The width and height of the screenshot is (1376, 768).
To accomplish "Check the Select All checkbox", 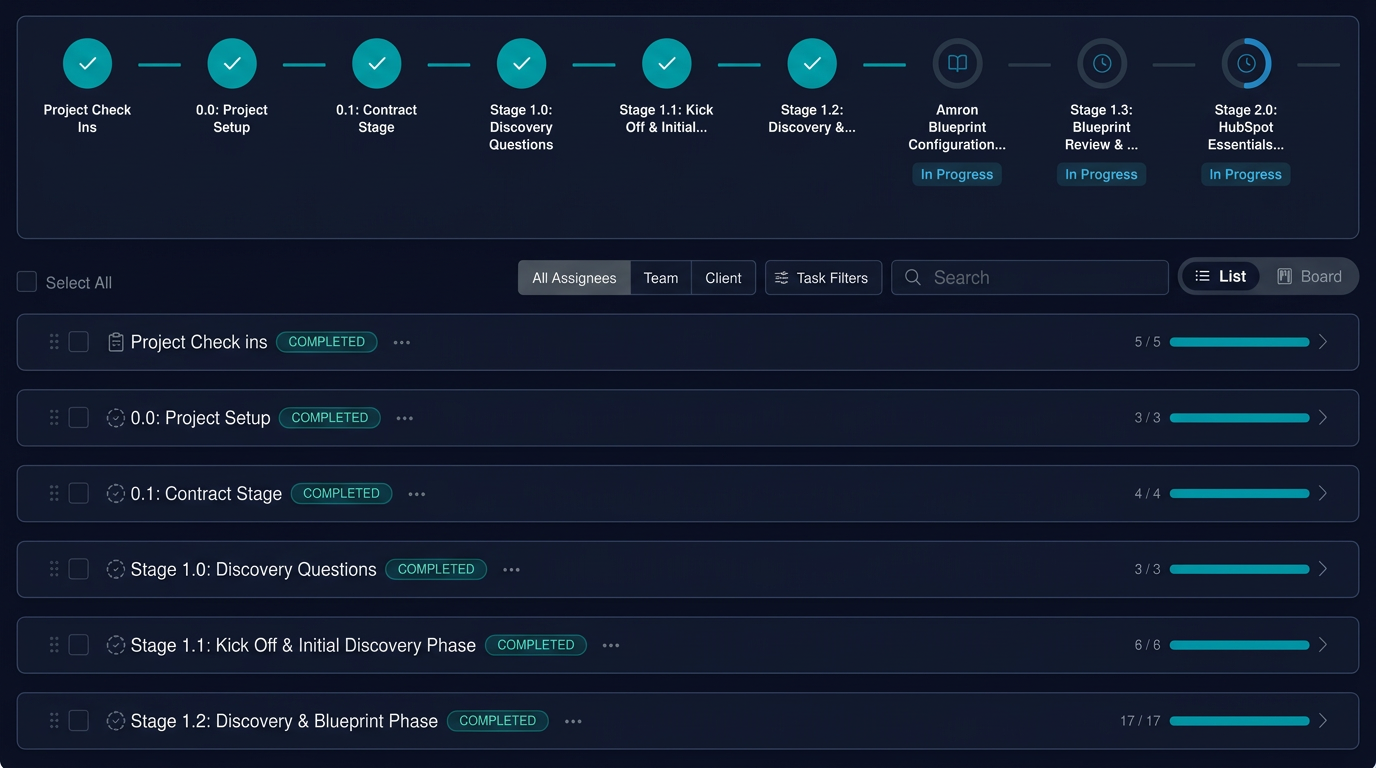I will coord(27,282).
